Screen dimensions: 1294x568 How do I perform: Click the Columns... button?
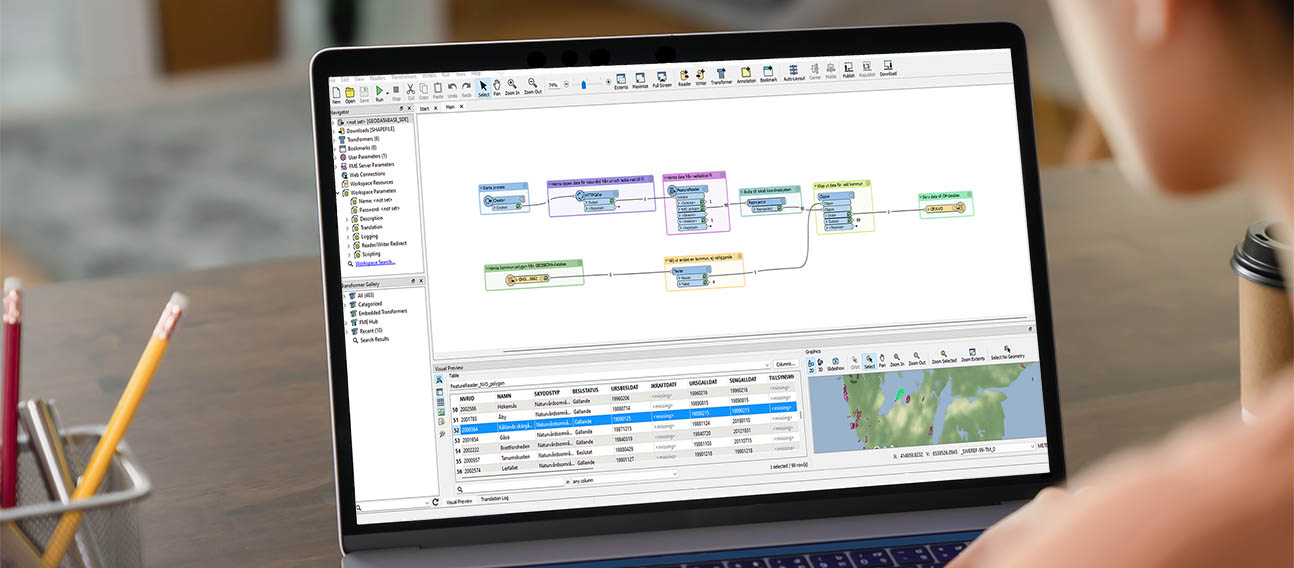click(x=784, y=365)
